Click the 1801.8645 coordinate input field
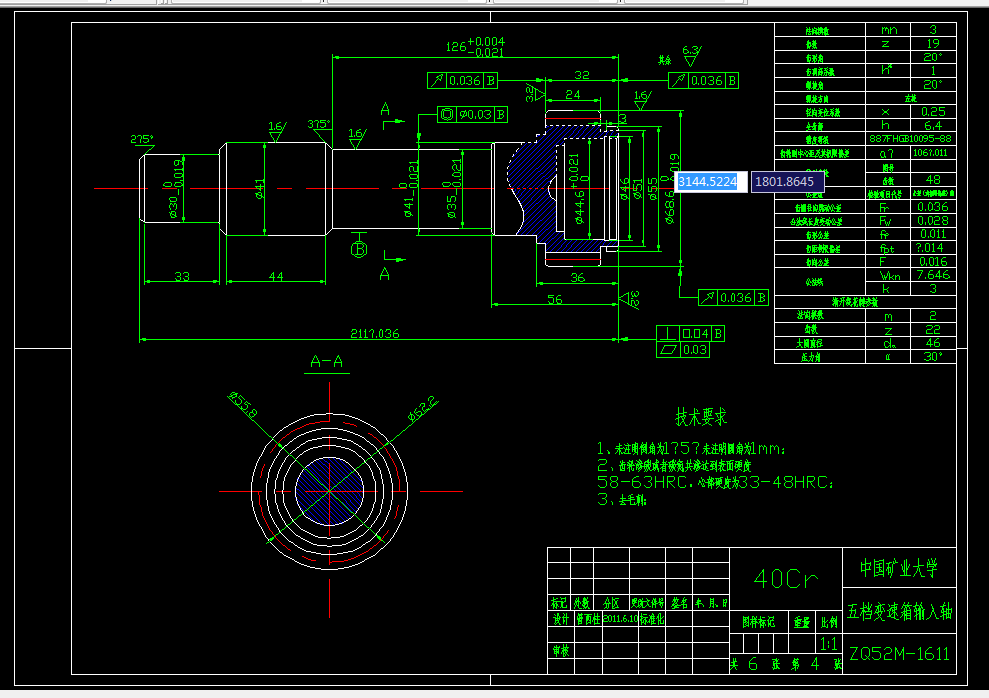 point(787,182)
